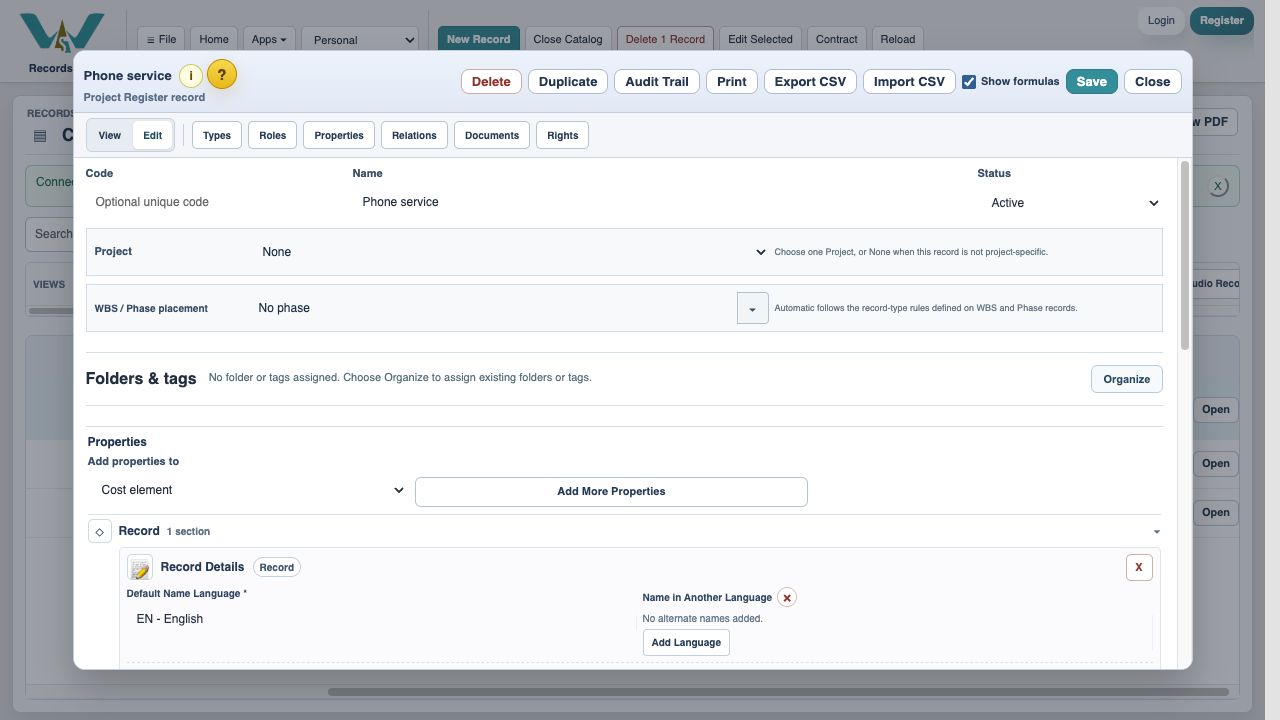1280x720 pixels.
Task: Click the list icon in the Records panel header
Action: (40, 136)
